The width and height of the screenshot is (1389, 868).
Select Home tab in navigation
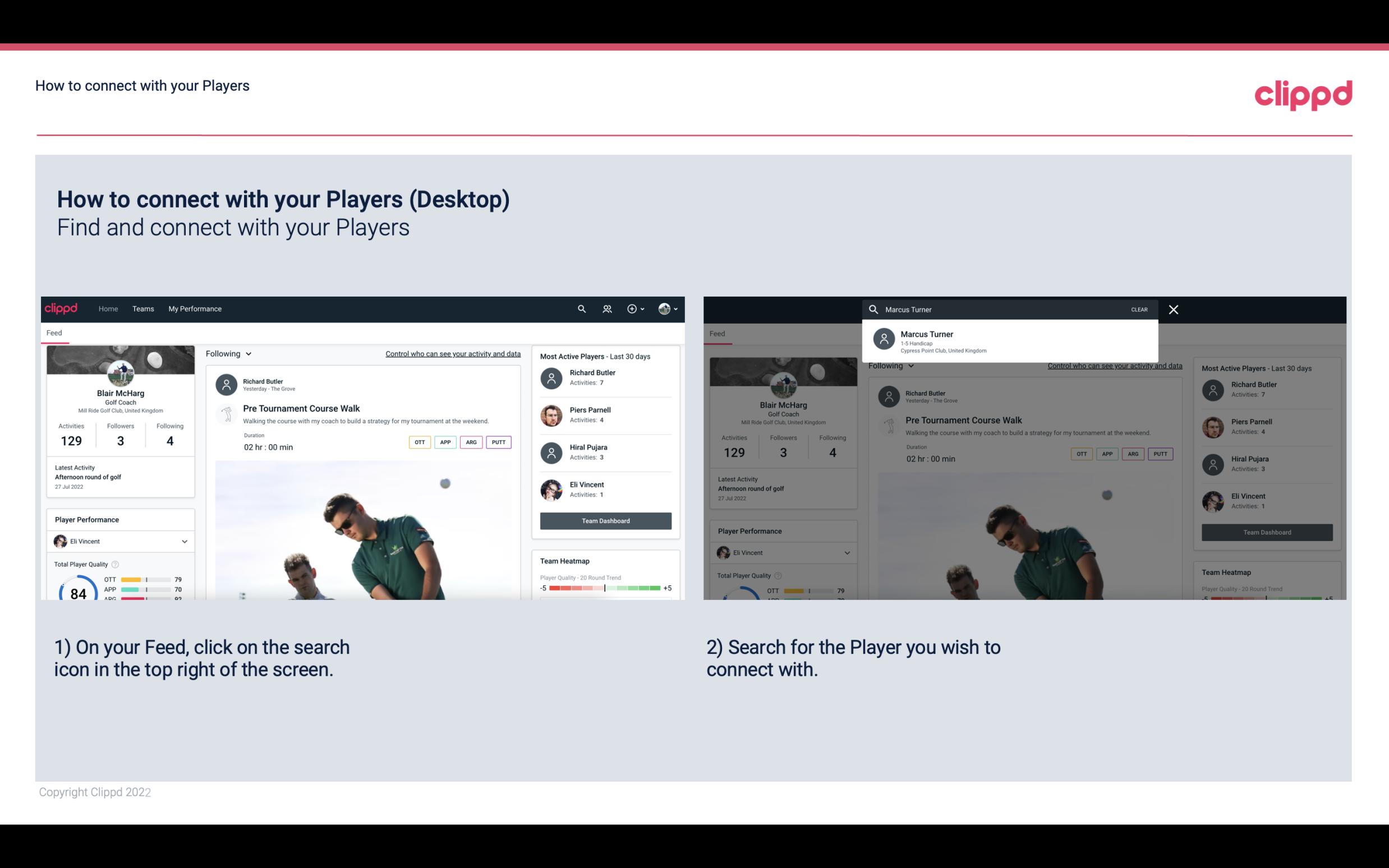[108, 308]
